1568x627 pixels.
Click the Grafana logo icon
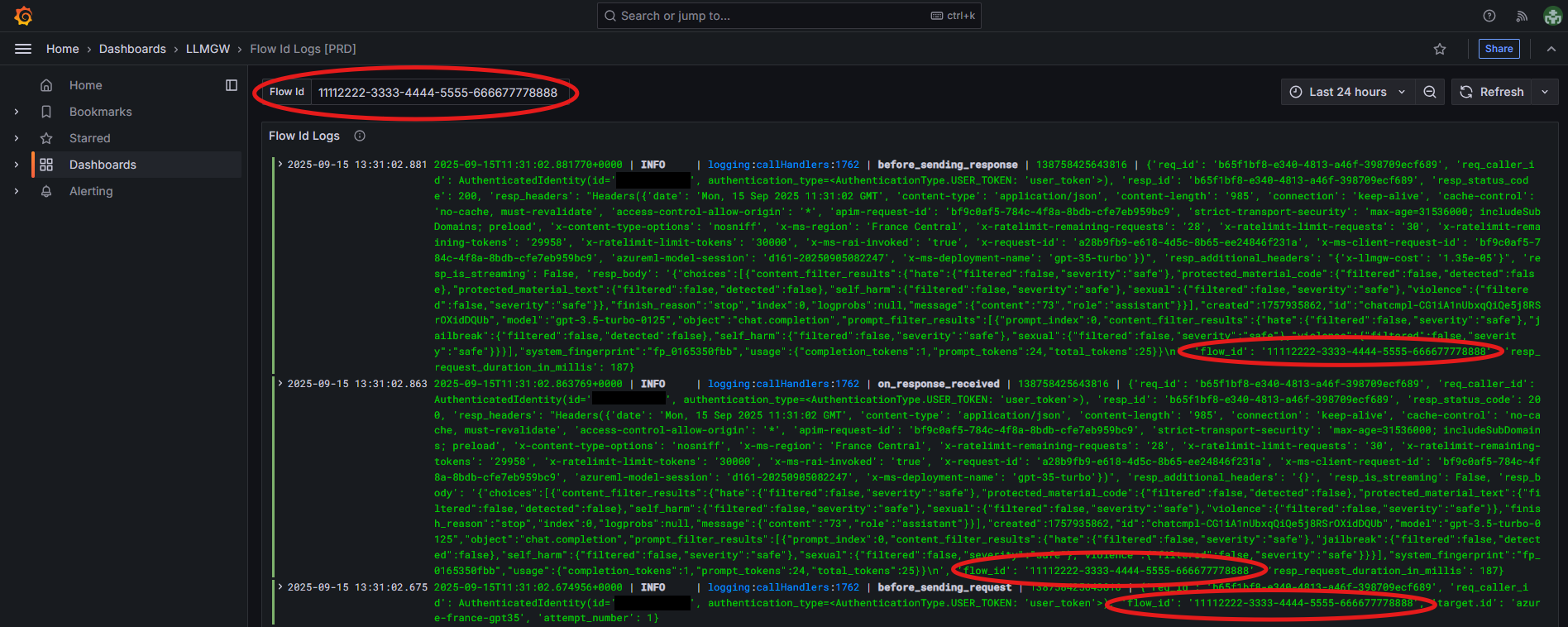[x=23, y=16]
